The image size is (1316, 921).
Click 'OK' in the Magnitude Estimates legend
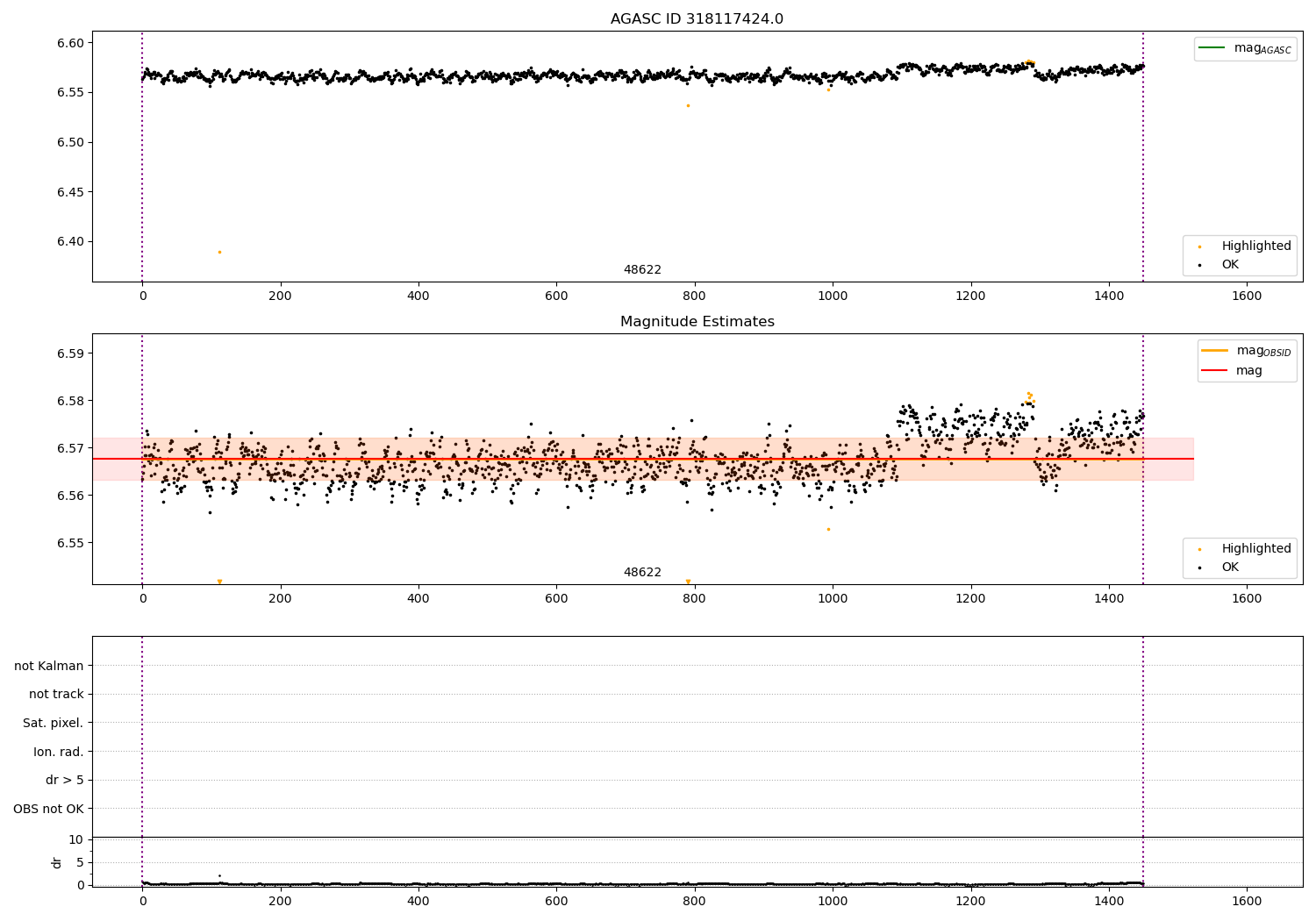click(x=1219, y=568)
